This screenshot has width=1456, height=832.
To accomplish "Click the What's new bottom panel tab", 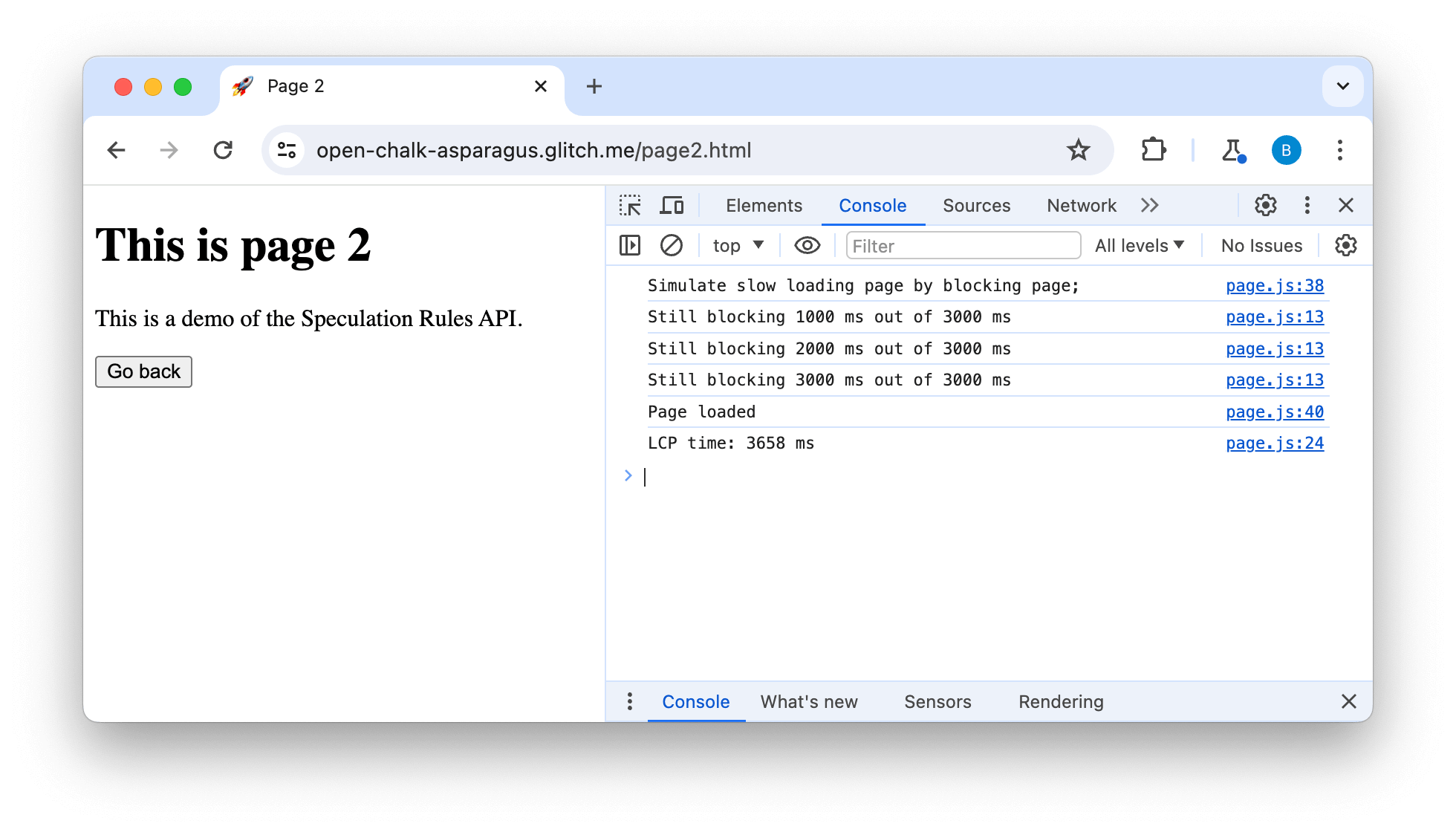I will tap(808, 701).
